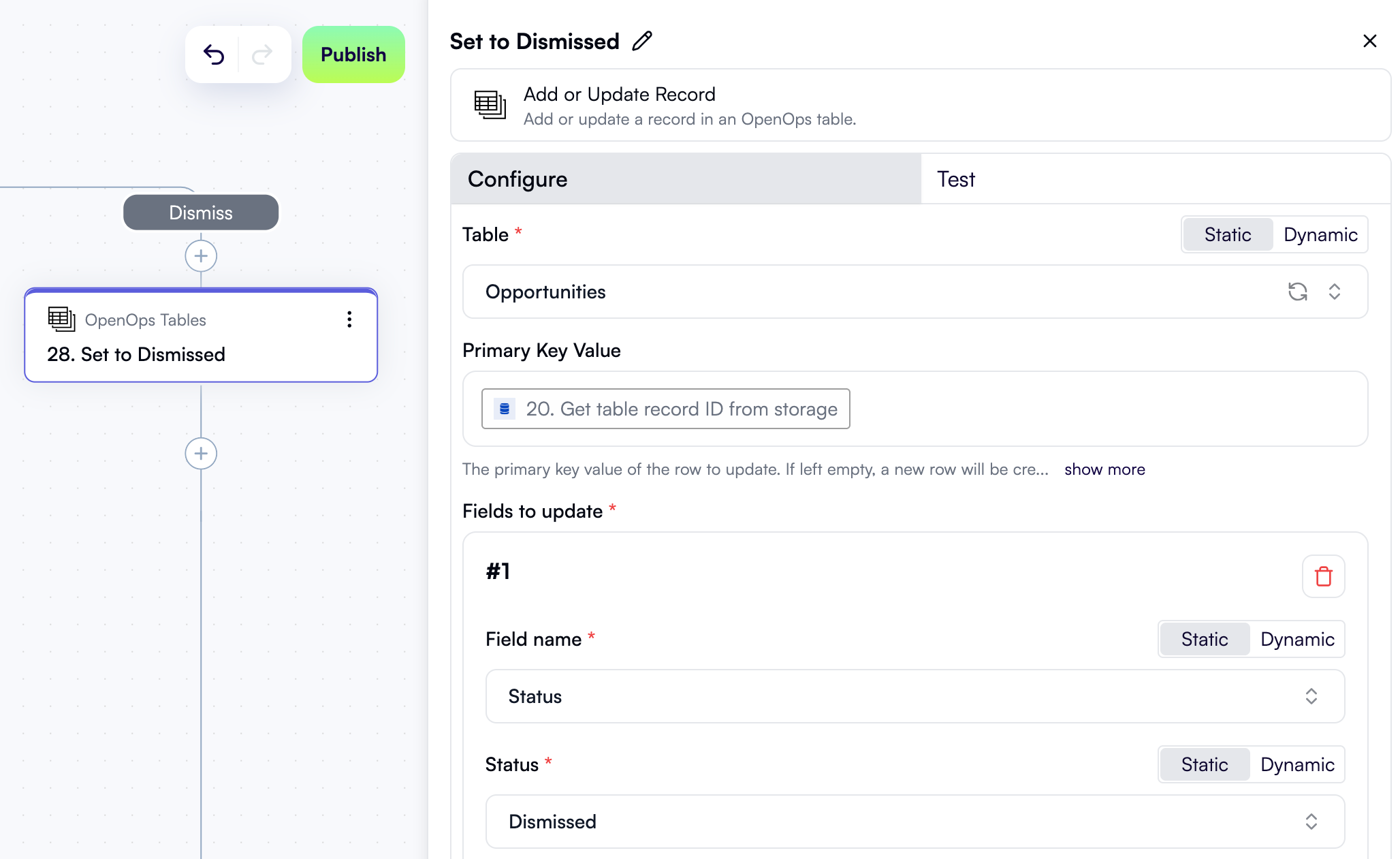The image size is (1400, 859).
Task: Click the plus icon below the Dismiss branch
Action: pos(201,255)
